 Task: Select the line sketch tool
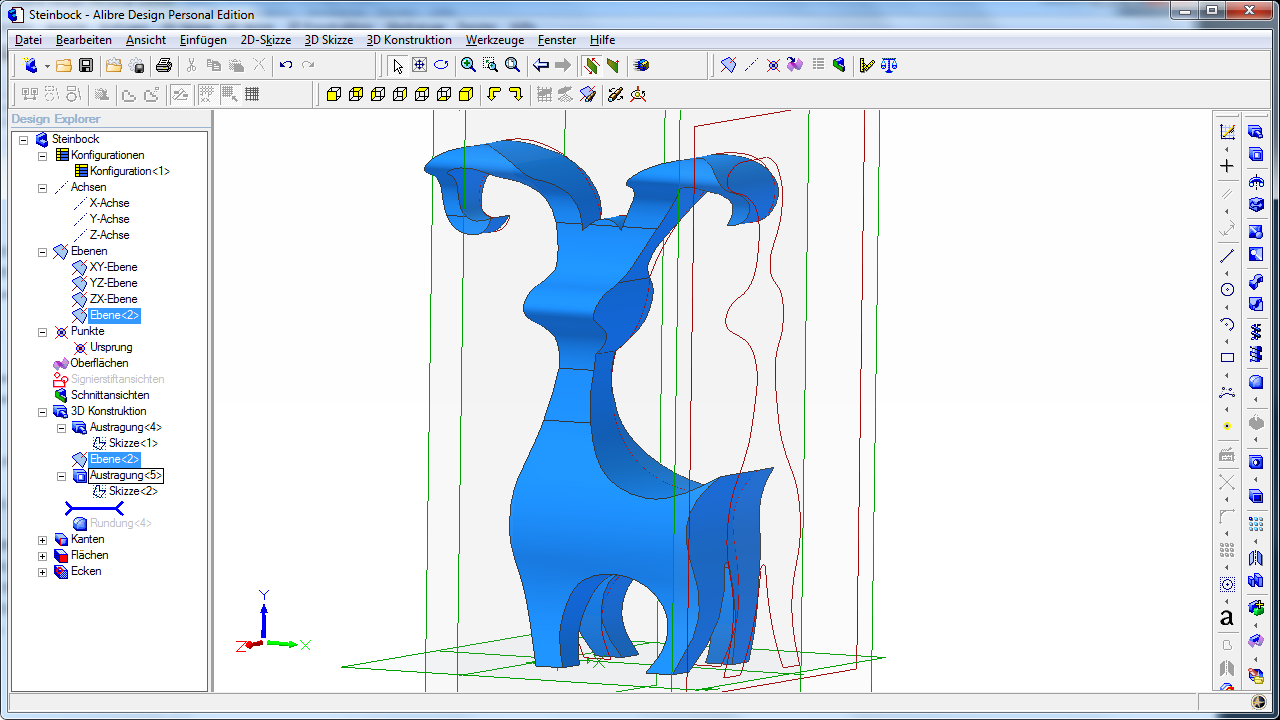1227,256
